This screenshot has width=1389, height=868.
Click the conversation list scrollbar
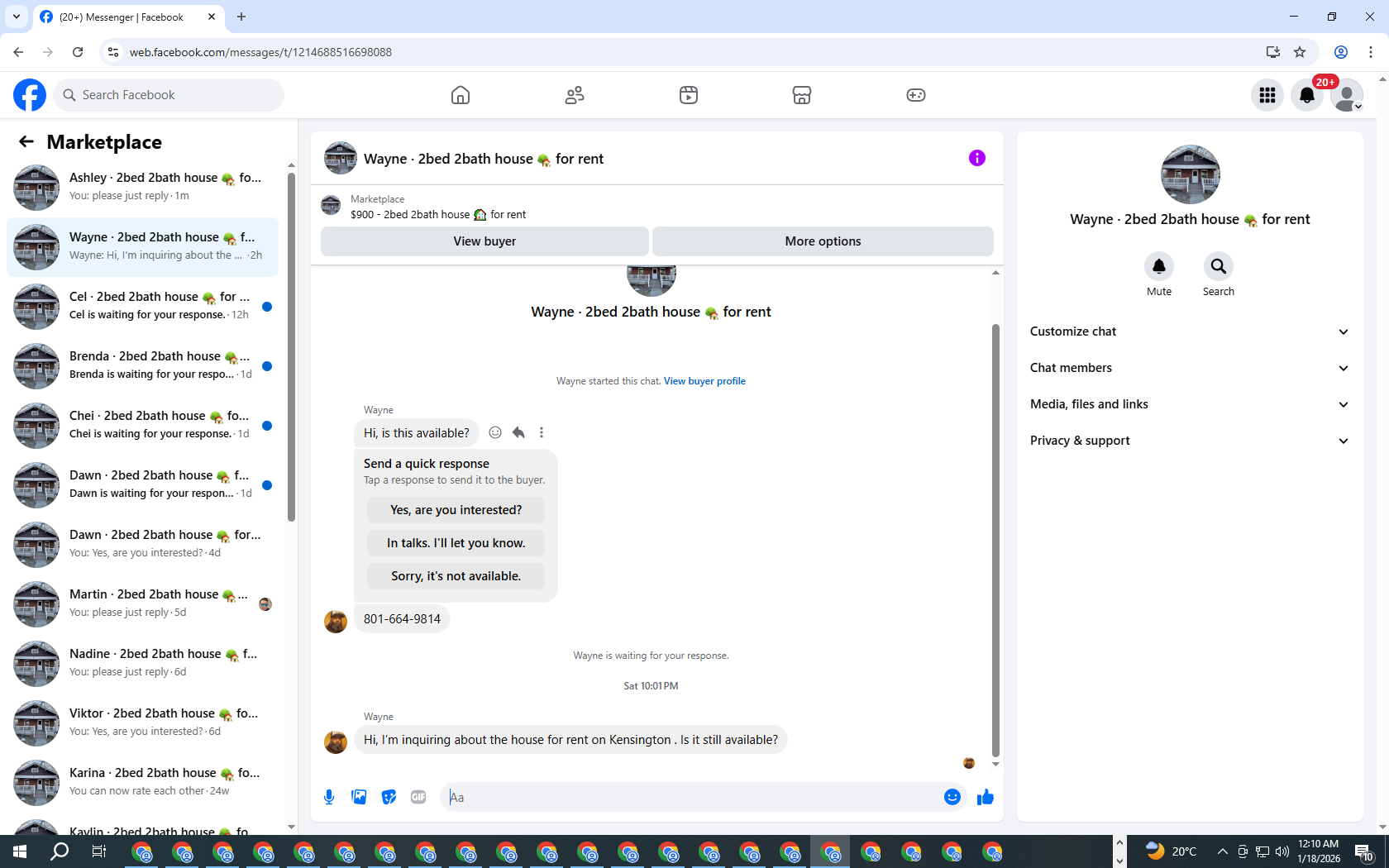(x=291, y=346)
